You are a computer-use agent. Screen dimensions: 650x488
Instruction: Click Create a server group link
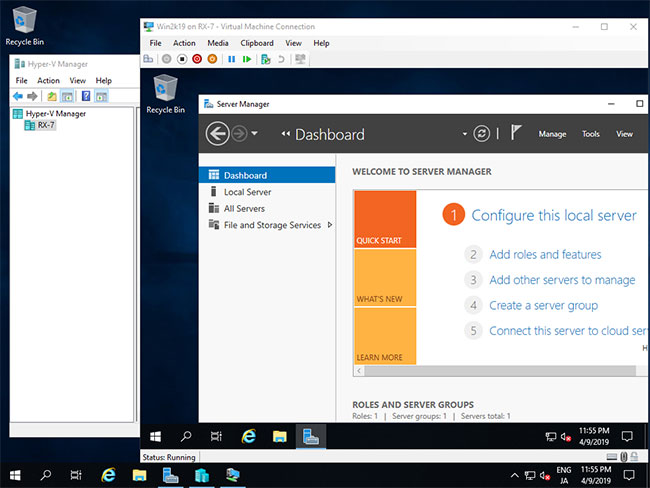point(543,306)
